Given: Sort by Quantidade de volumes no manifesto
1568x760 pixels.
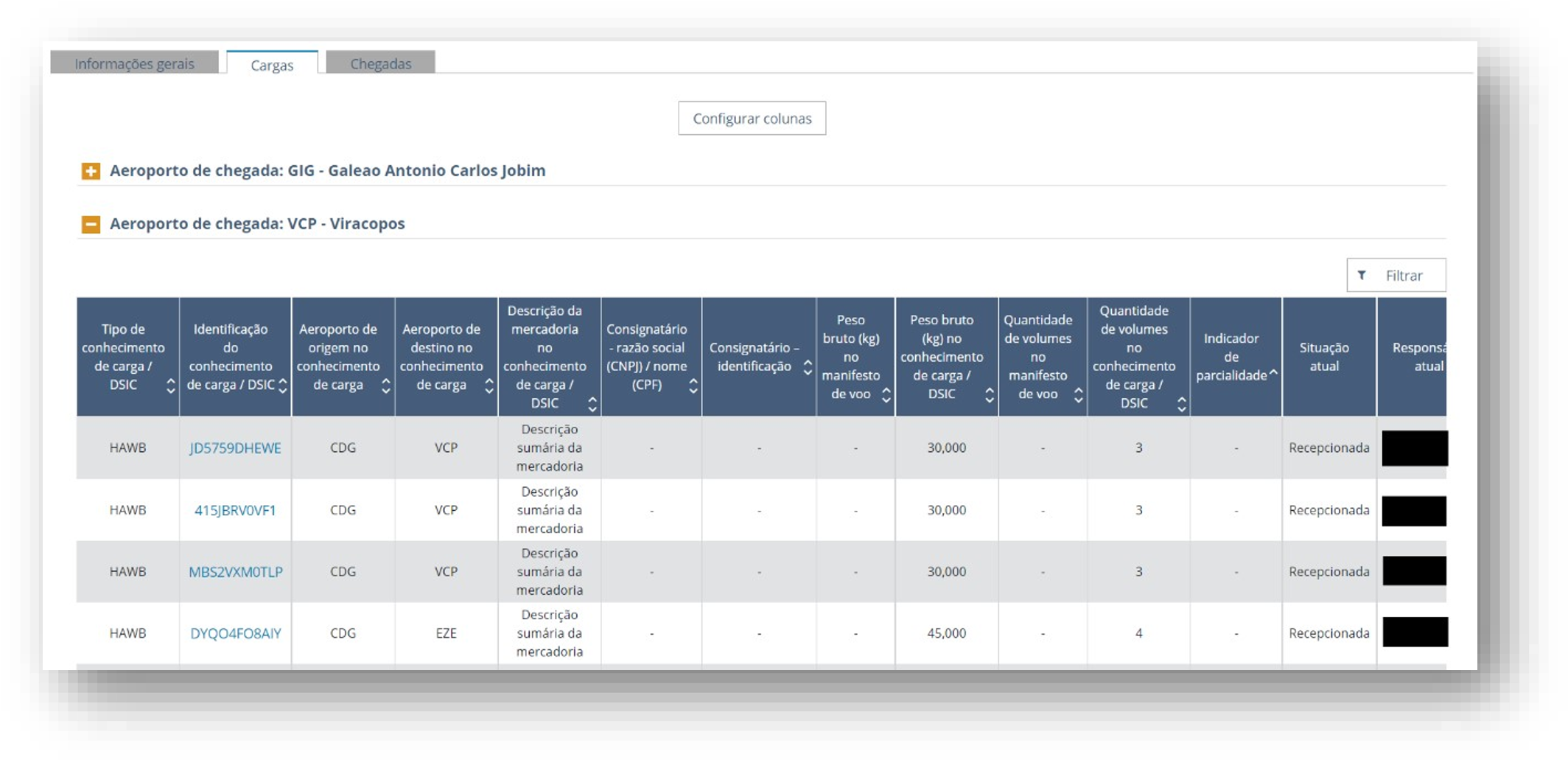Looking at the screenshot, I should click(1078, 395).
